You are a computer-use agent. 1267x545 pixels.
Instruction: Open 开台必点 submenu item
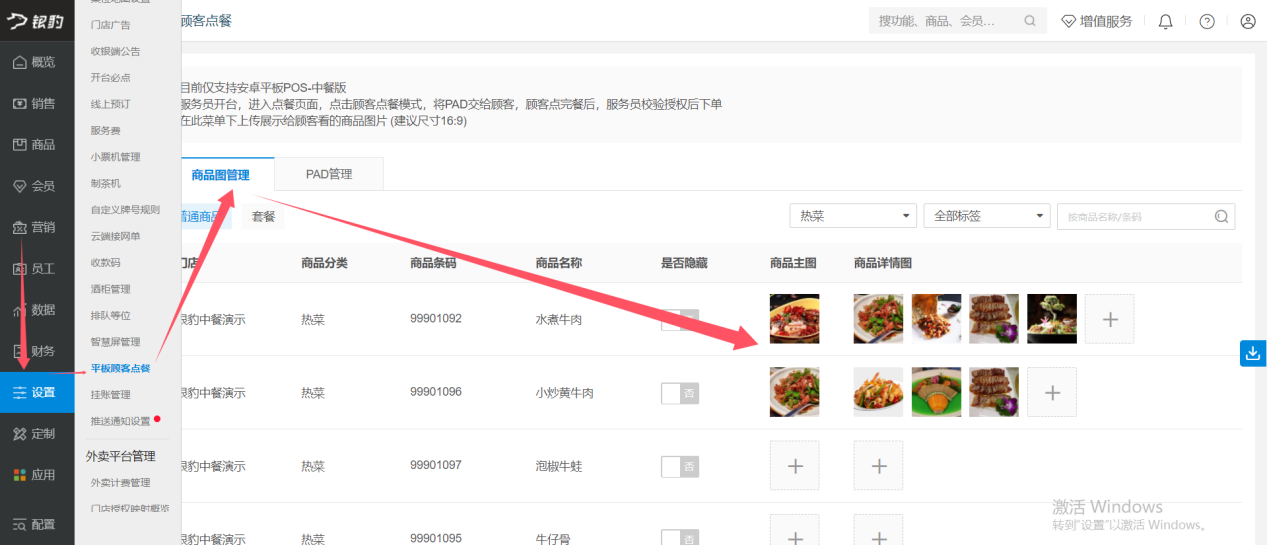point(111,77)
